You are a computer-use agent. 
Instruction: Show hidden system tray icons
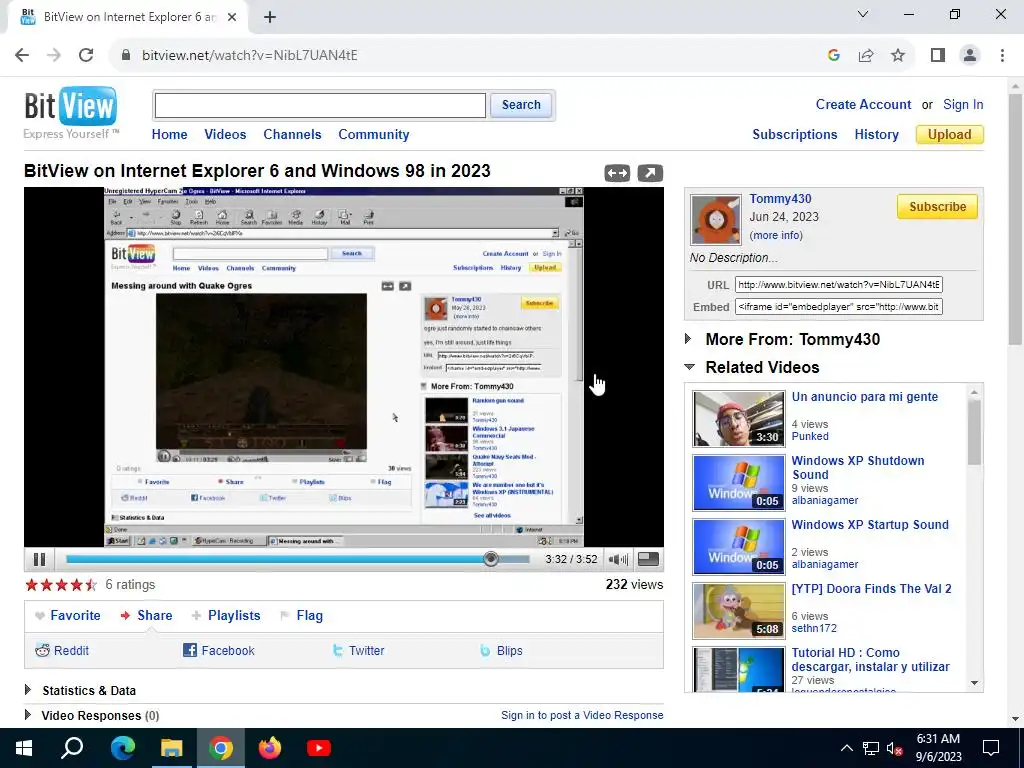pos(846,748)
